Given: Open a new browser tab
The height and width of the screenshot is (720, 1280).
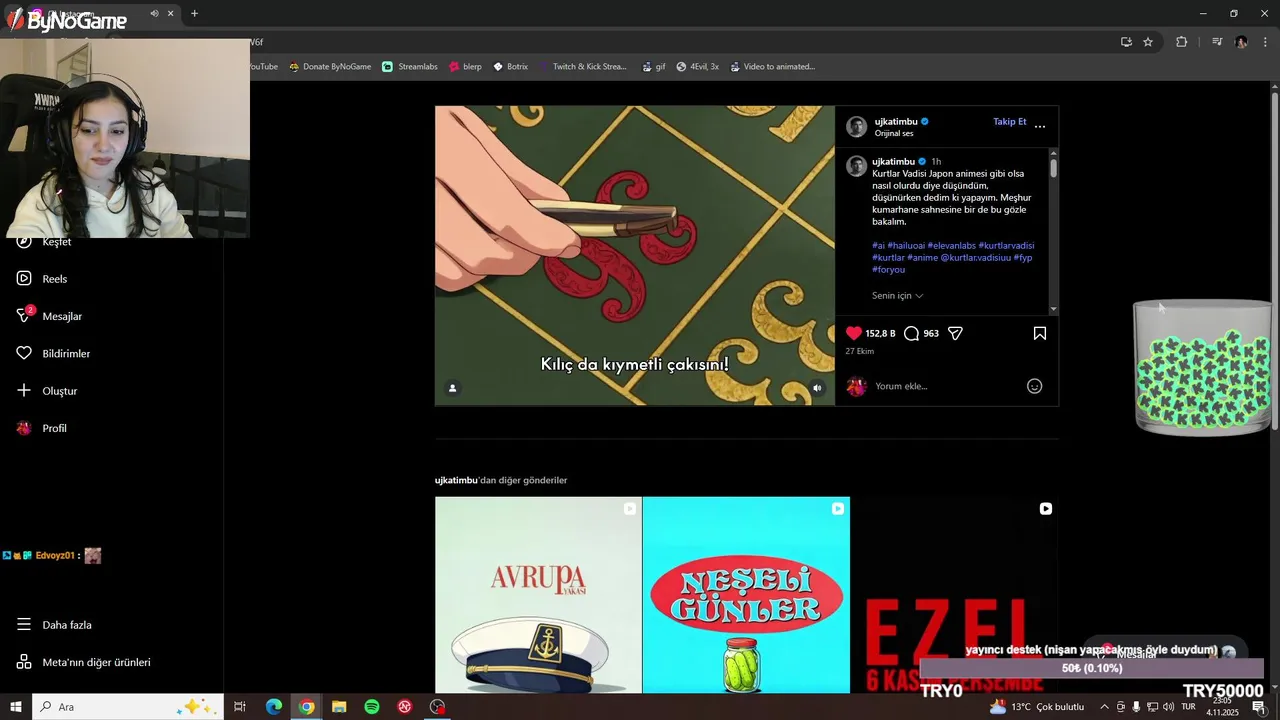Looking at the screenshot, I should 194,14.
